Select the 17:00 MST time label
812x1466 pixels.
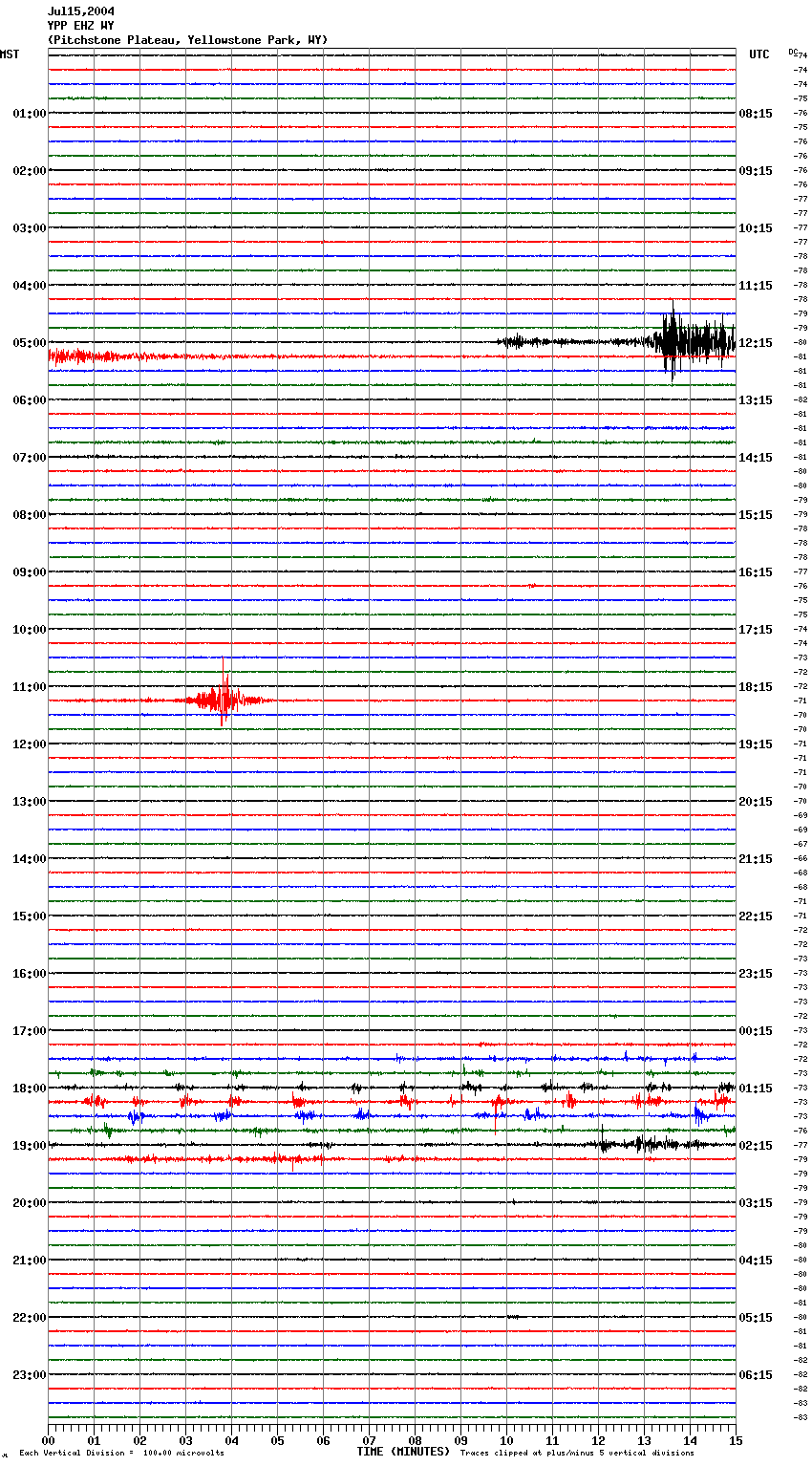tap(29, 1031)
